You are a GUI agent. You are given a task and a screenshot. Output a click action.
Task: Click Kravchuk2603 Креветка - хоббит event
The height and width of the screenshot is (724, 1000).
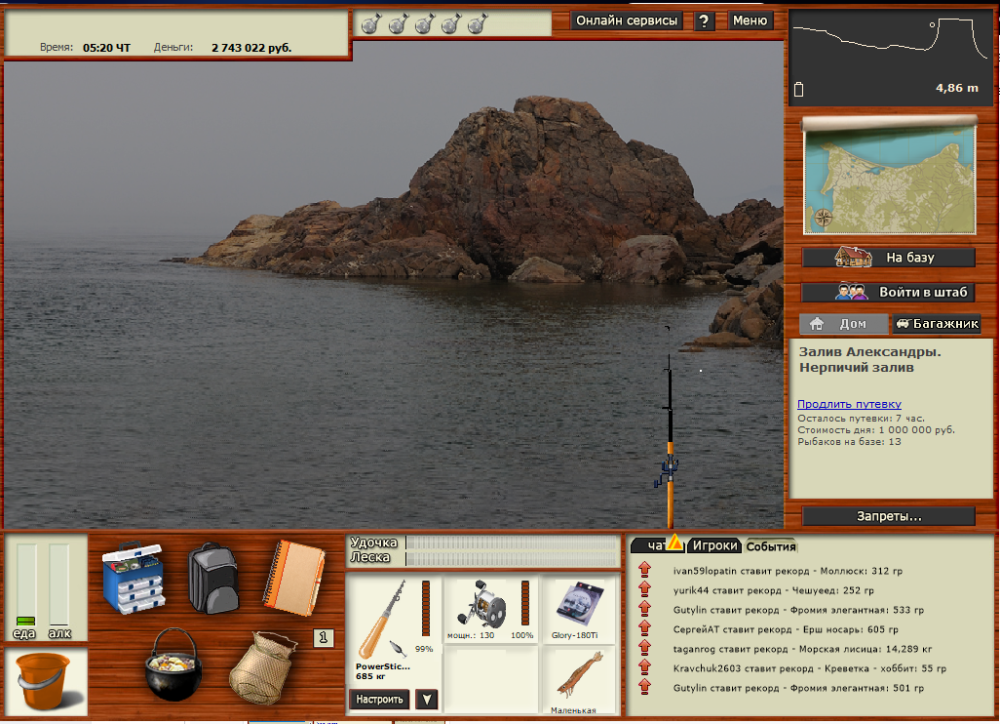[809, 669]
